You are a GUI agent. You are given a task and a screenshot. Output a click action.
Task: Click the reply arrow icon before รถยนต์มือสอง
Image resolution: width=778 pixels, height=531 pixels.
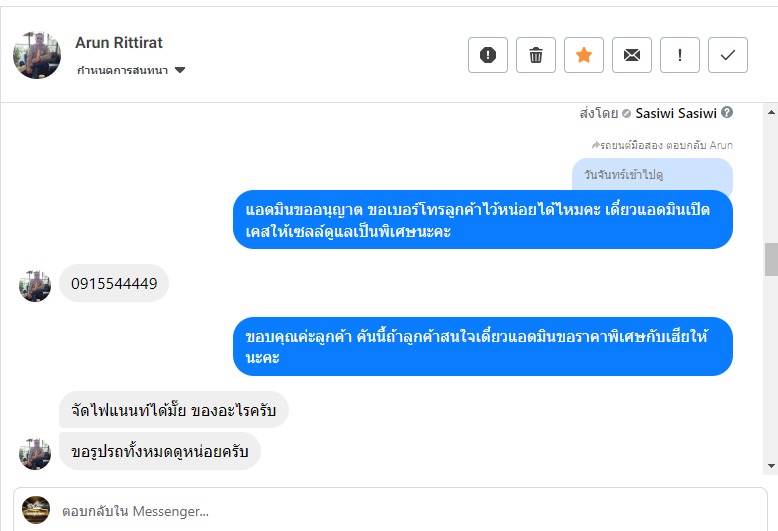[x=596, y=145]
